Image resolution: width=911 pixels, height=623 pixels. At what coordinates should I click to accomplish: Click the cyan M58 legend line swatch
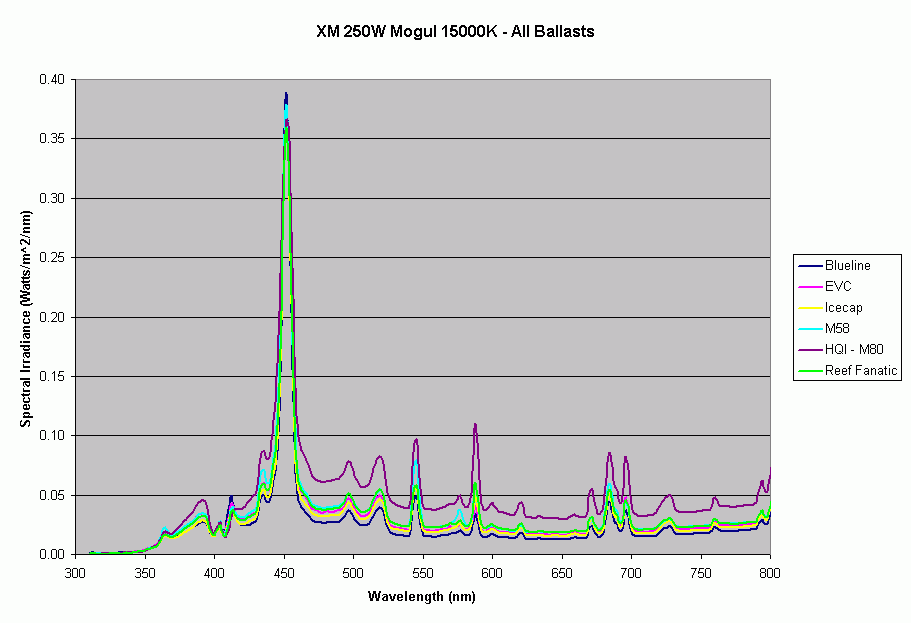click(810, 328)
